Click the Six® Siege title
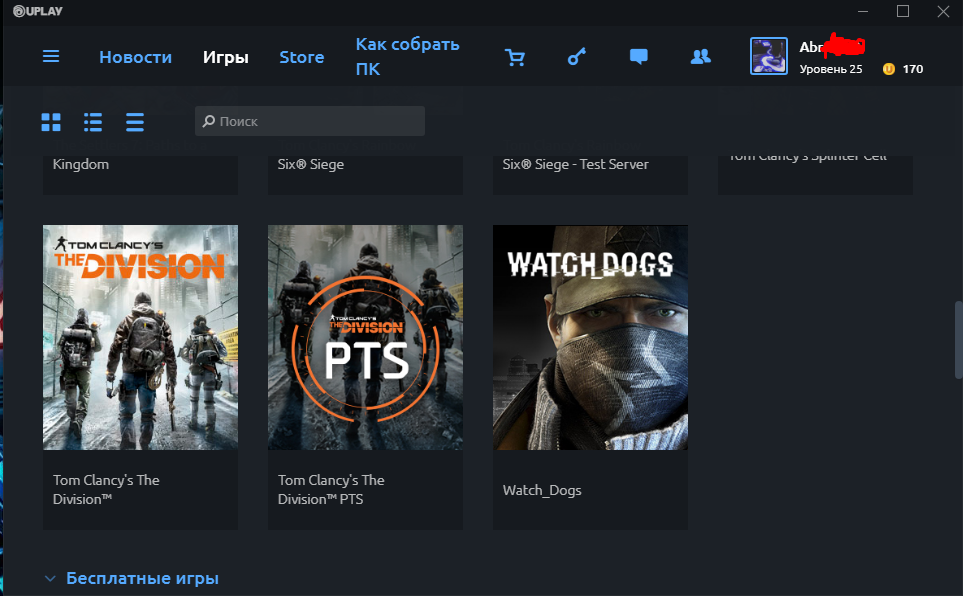 311,164
